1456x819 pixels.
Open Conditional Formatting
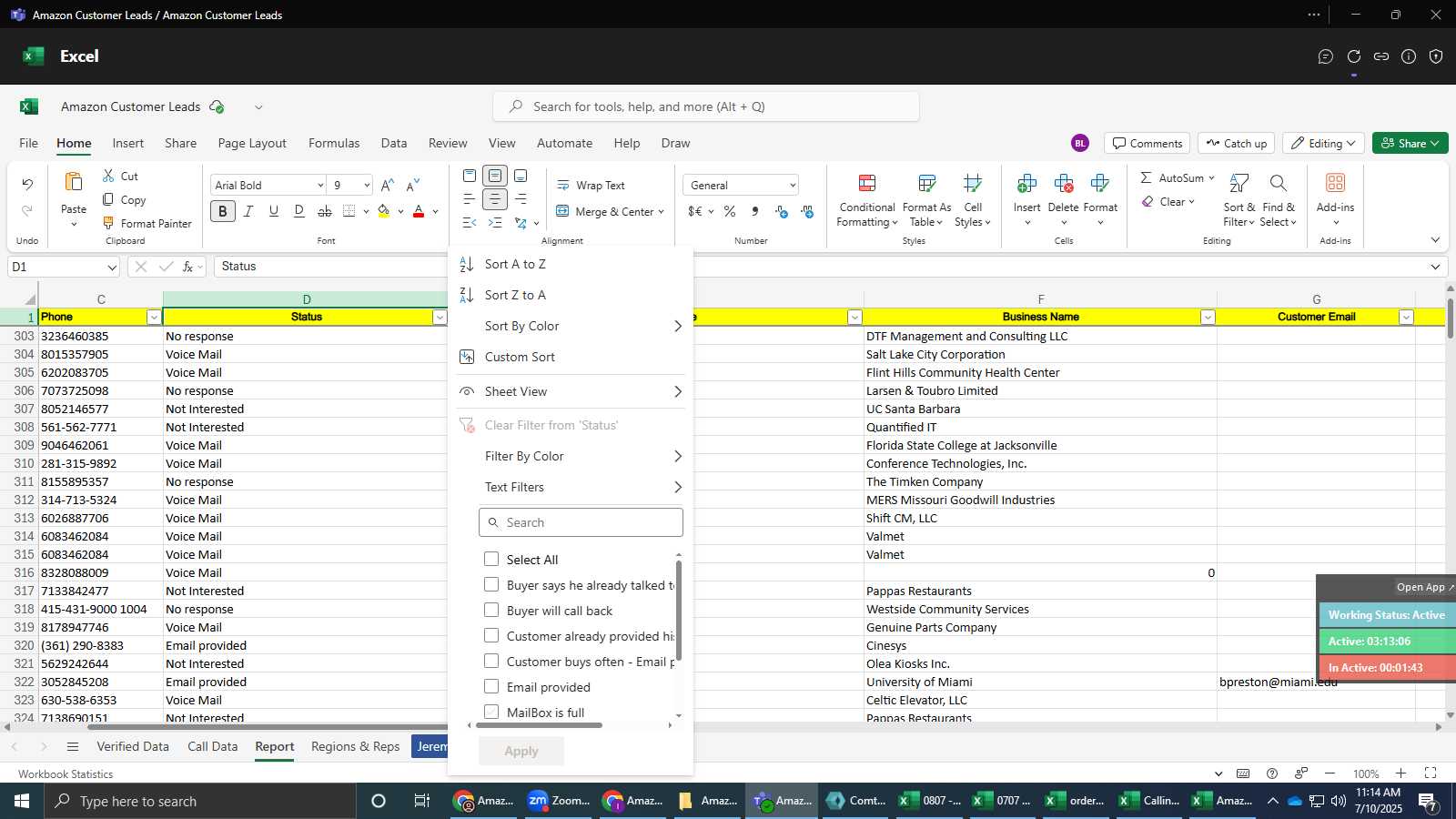[x=867, y=201]
